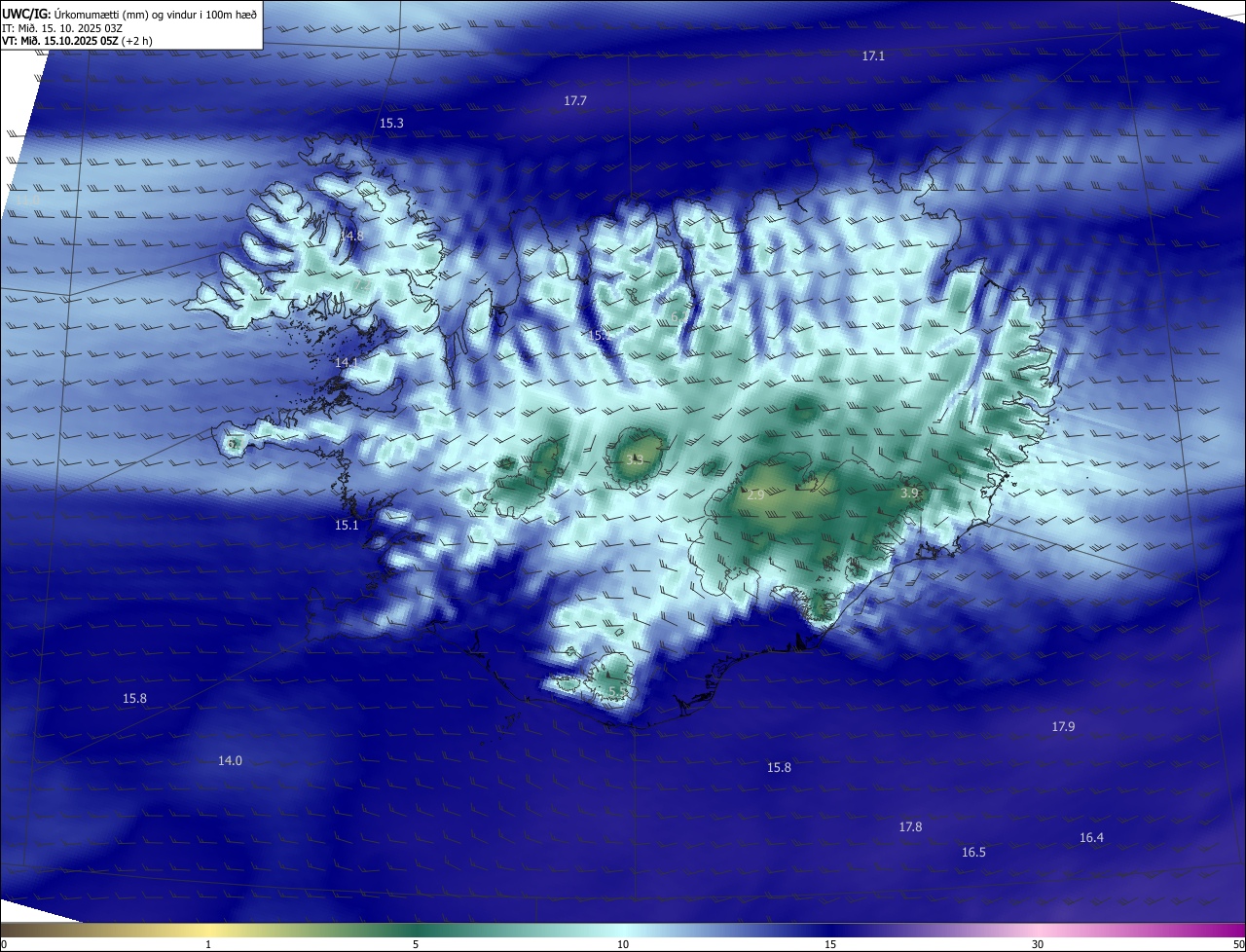Click the 3.3 value on the glacier
This screenshot has width=1246, height=952.
coord(635,459)
